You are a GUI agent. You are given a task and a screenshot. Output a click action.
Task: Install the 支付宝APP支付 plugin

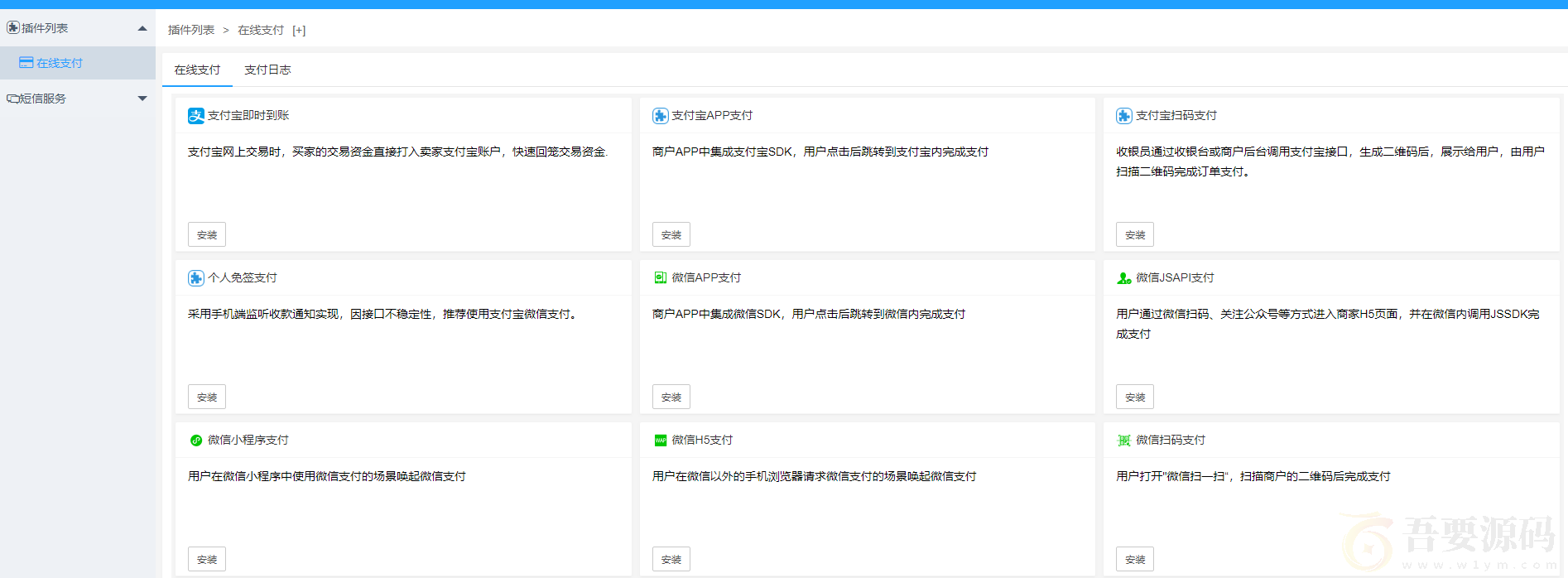(x=671, y=234)
